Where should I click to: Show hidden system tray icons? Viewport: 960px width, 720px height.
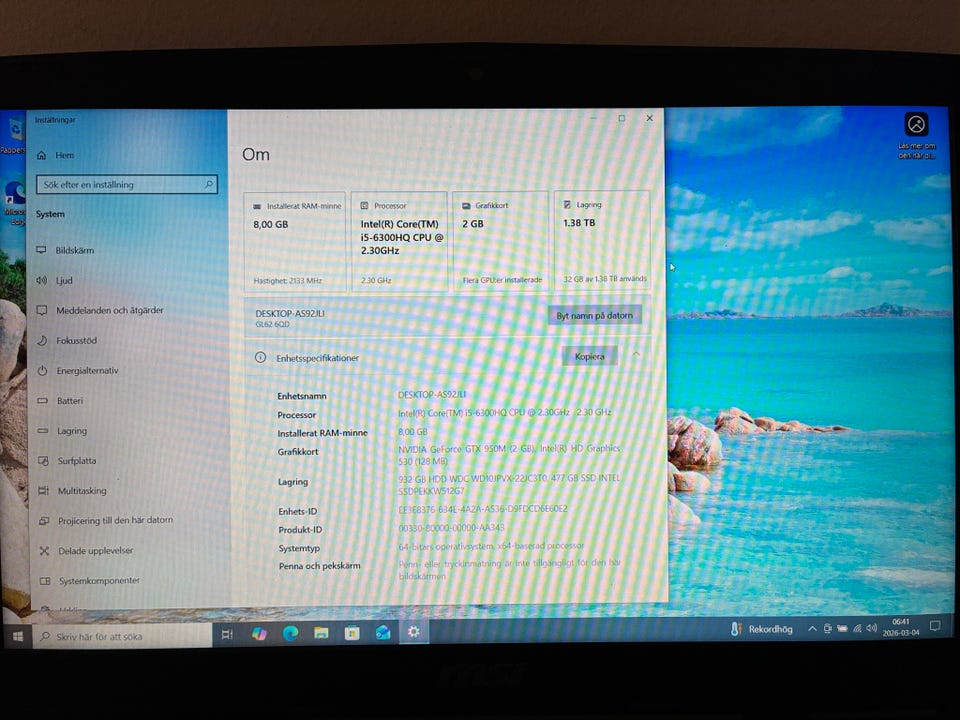point(812,628)
